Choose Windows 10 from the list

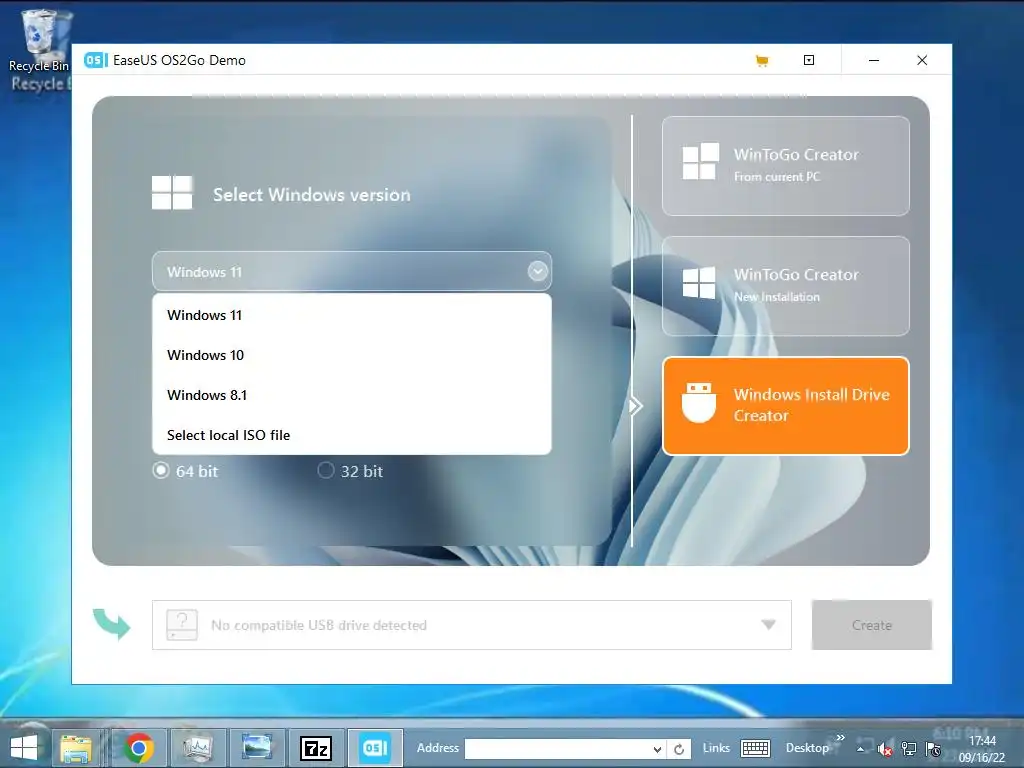(351, 355)
